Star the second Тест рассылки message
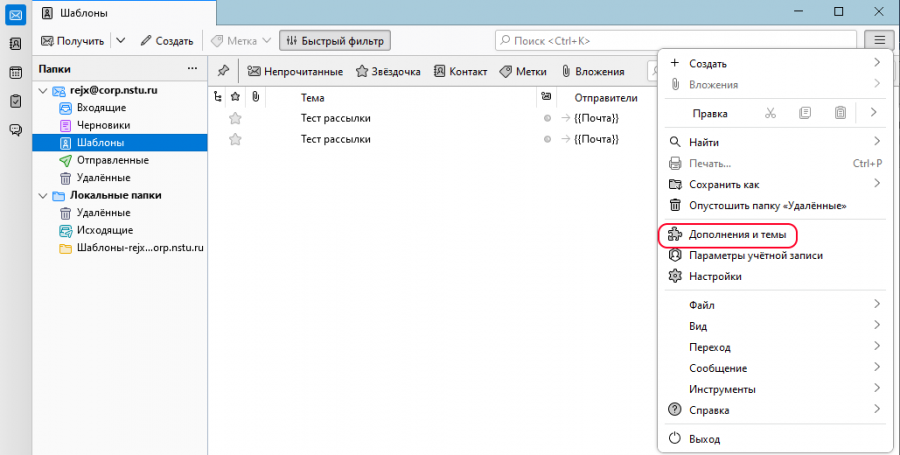 coord(235,139)
